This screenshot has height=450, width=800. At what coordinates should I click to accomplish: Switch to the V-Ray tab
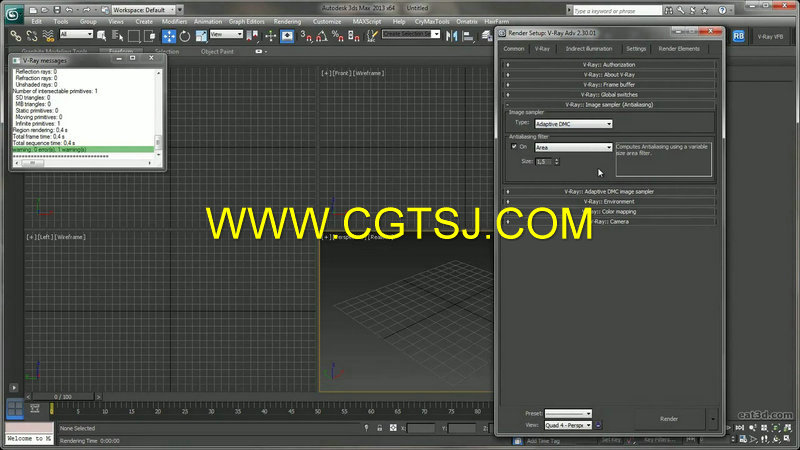point(542,49)
